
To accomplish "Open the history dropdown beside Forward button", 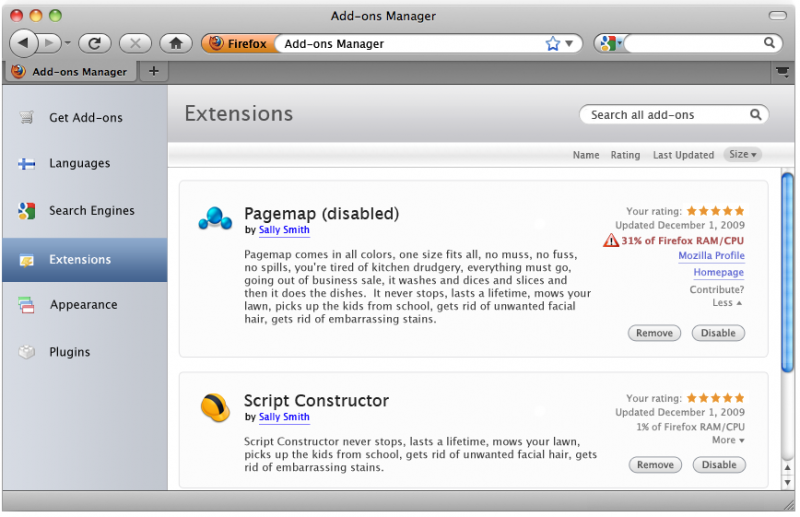I will click(67, 43).
